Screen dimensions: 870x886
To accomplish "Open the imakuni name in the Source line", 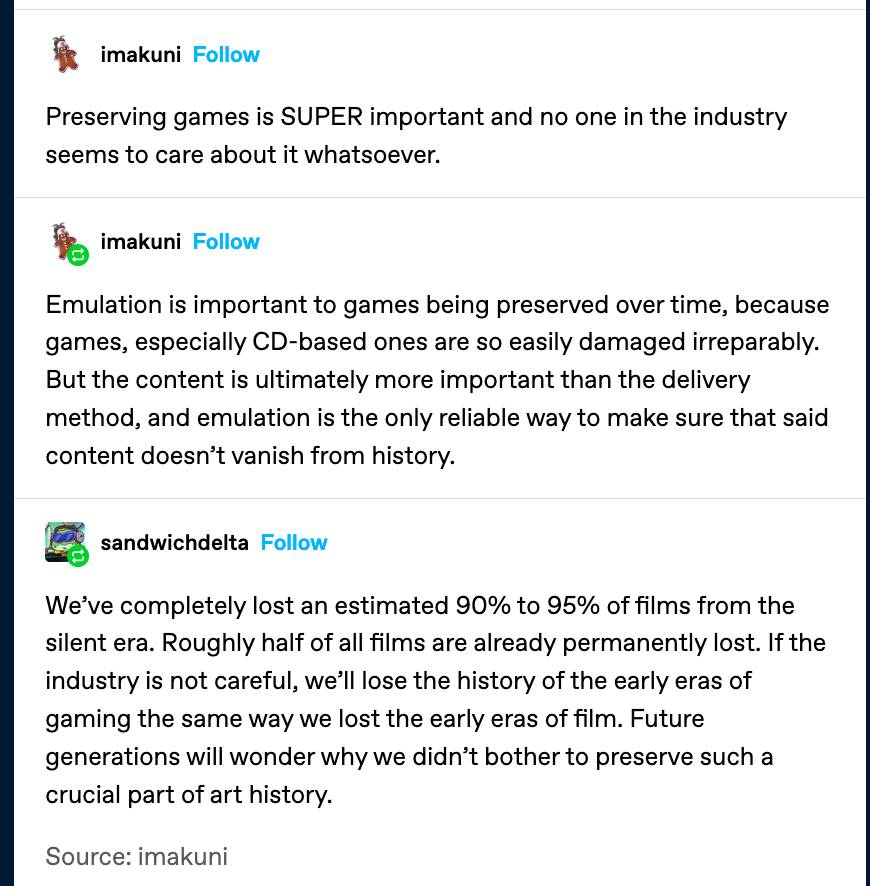I will pyautogui.click(x=183, y=856).
